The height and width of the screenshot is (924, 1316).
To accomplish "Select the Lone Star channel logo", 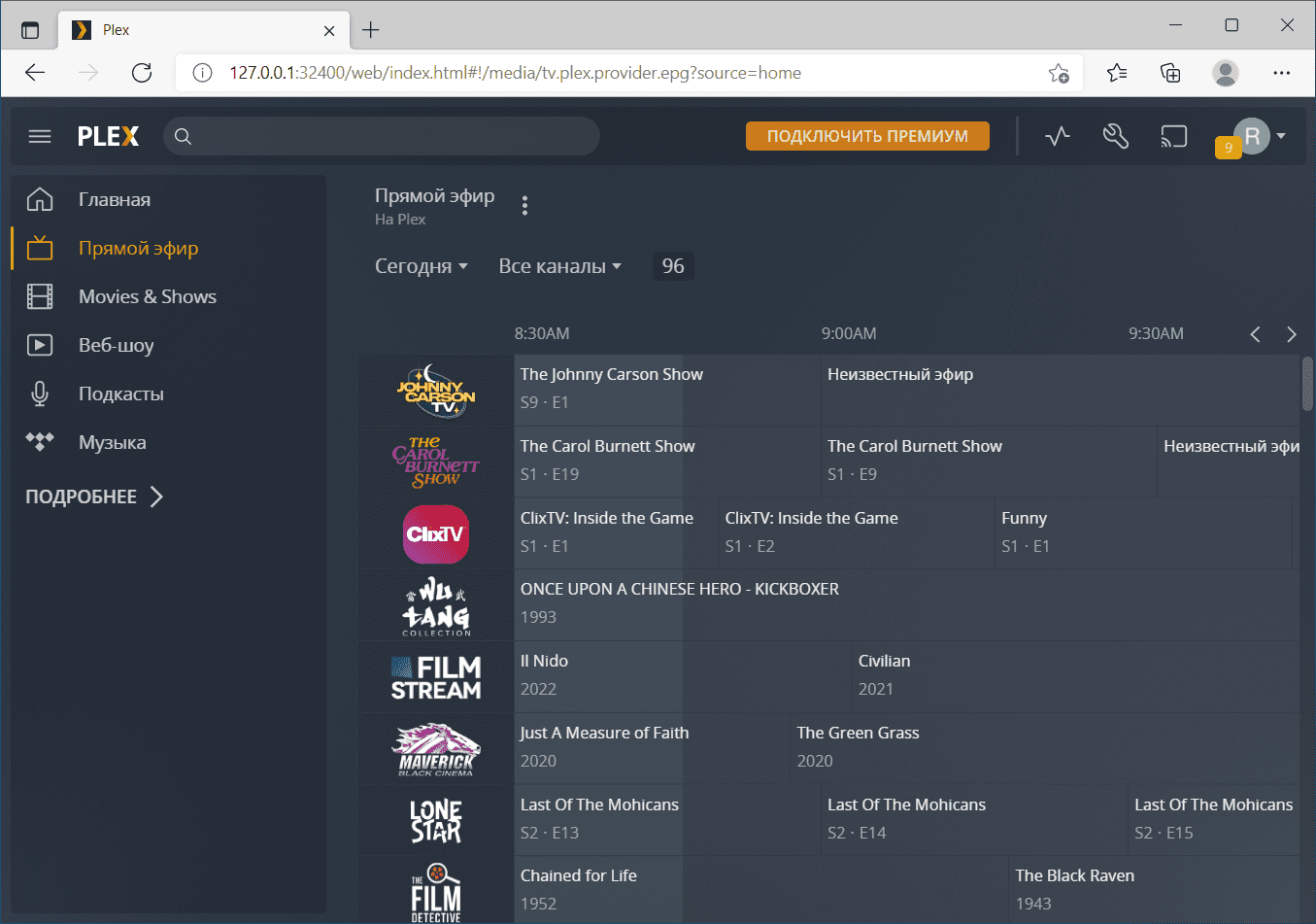I will point(436,821).
